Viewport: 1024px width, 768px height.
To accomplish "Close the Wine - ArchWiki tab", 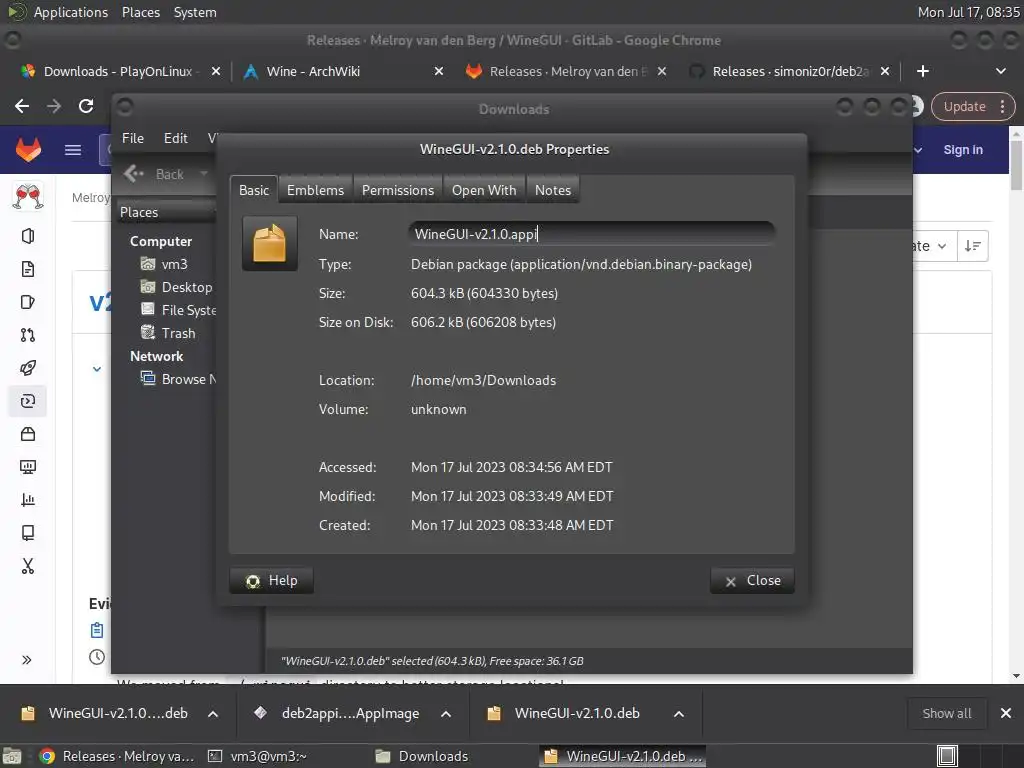I will click(439, 71).
